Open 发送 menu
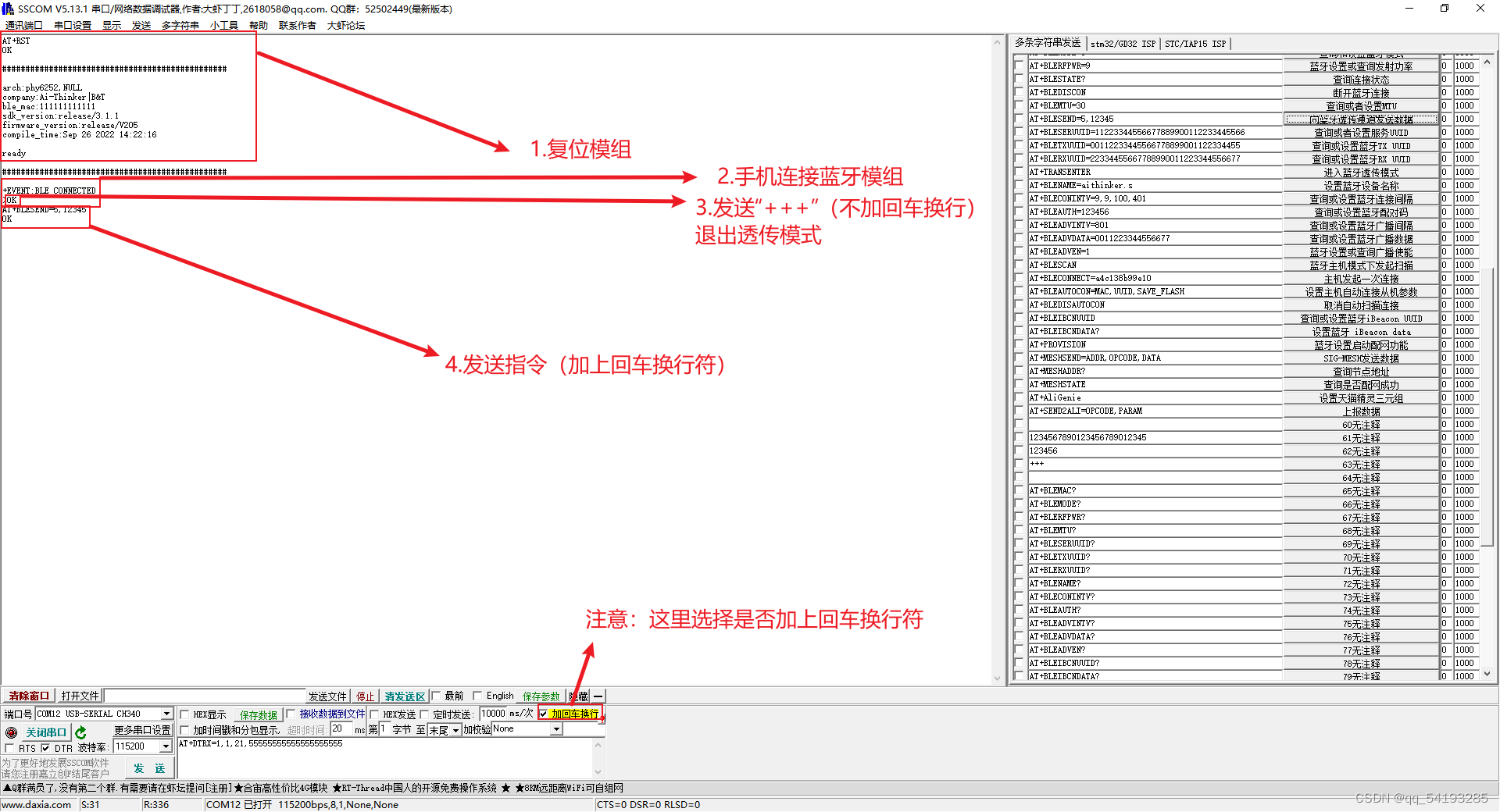Image resolution: width=1500 pixels, height=812 pixels. (141, 26)
